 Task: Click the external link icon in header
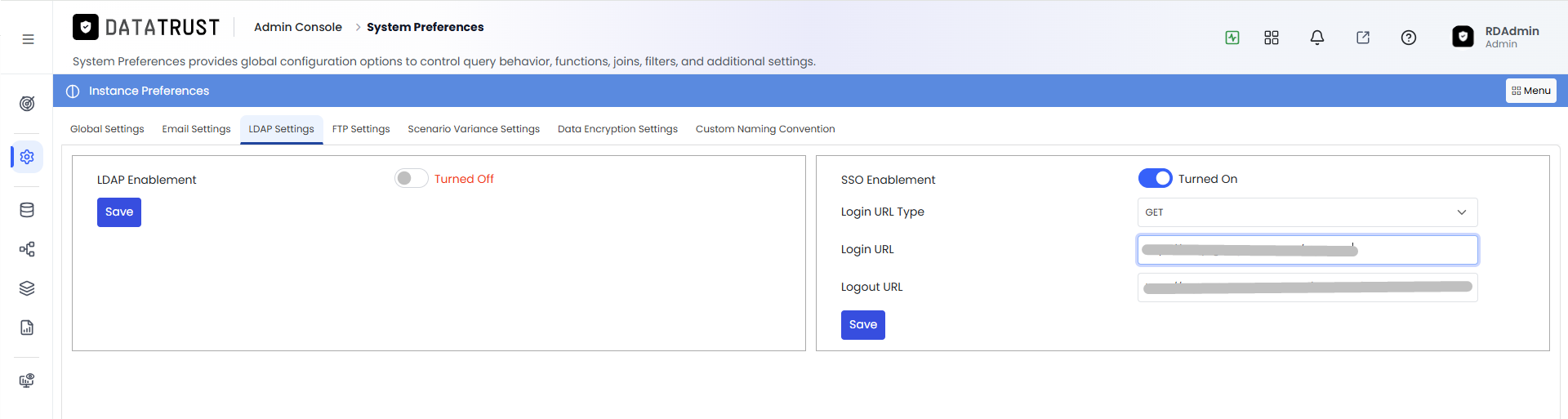pyautogui.click(x=1363, y=38)
